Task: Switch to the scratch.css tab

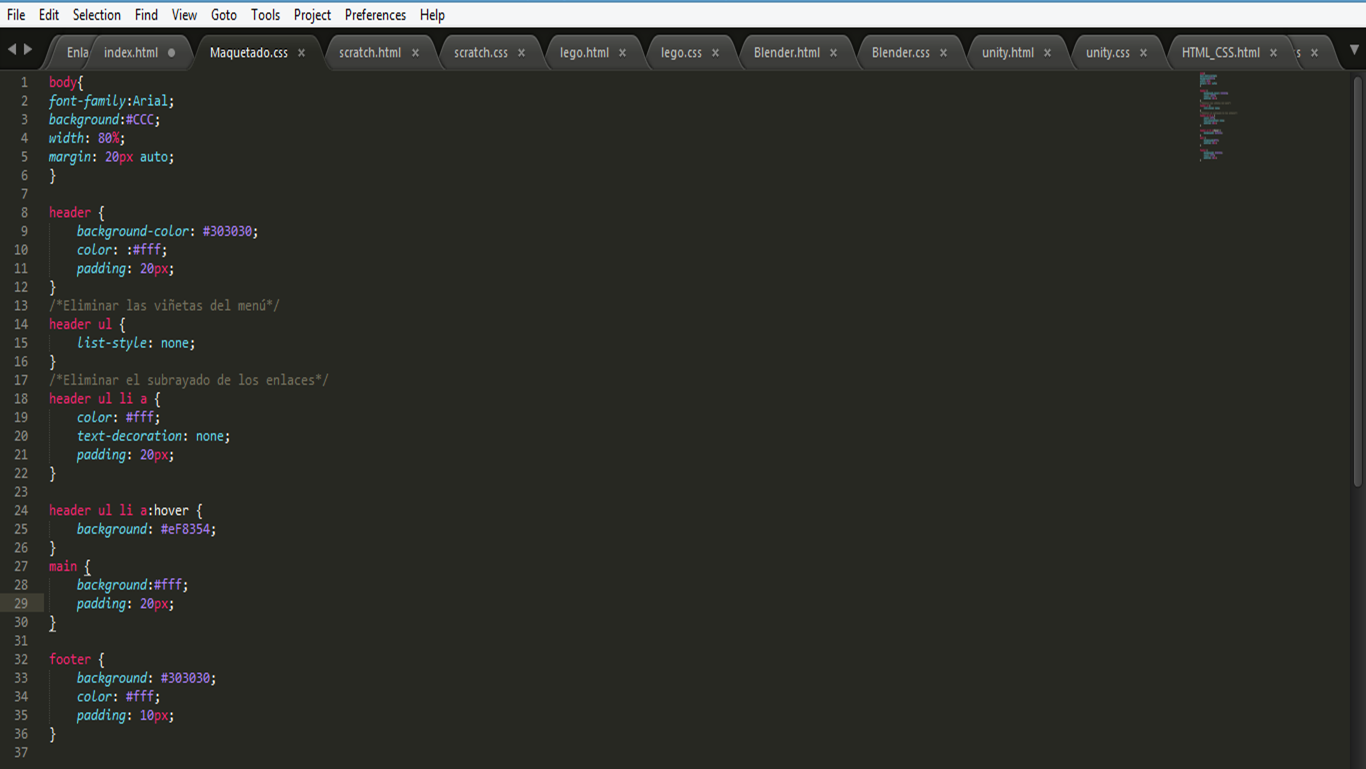Action: 480,53
